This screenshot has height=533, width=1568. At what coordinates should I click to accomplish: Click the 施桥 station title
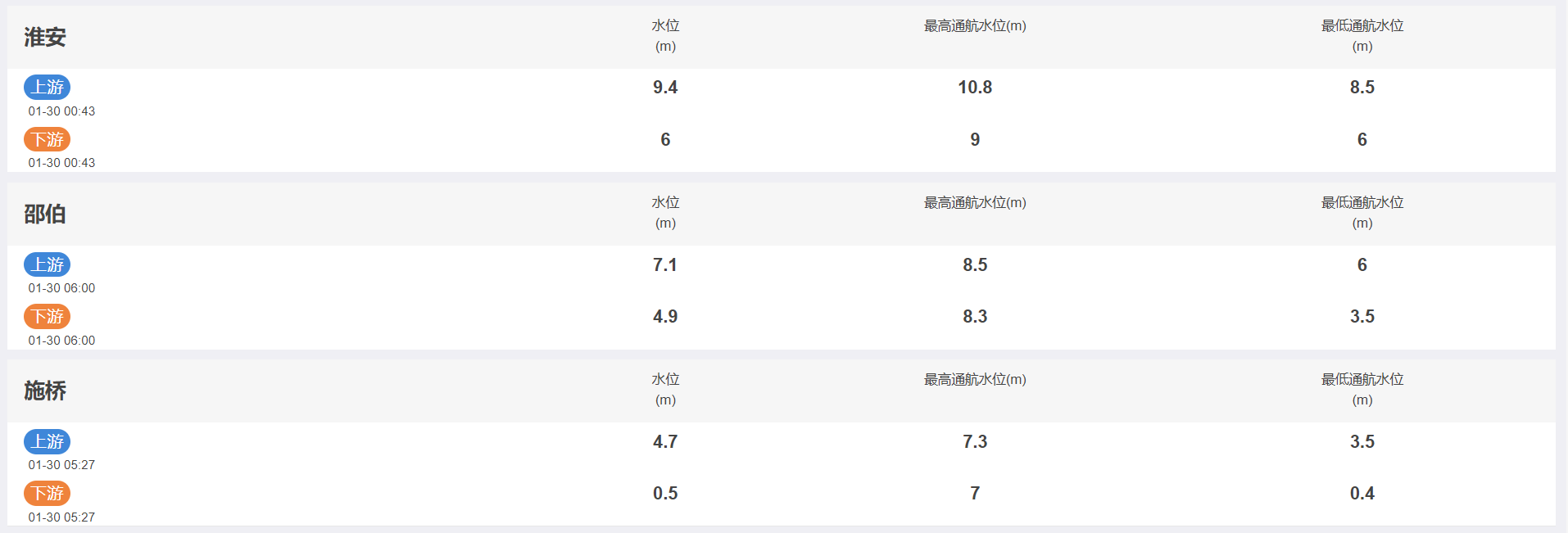click(45, 391)
